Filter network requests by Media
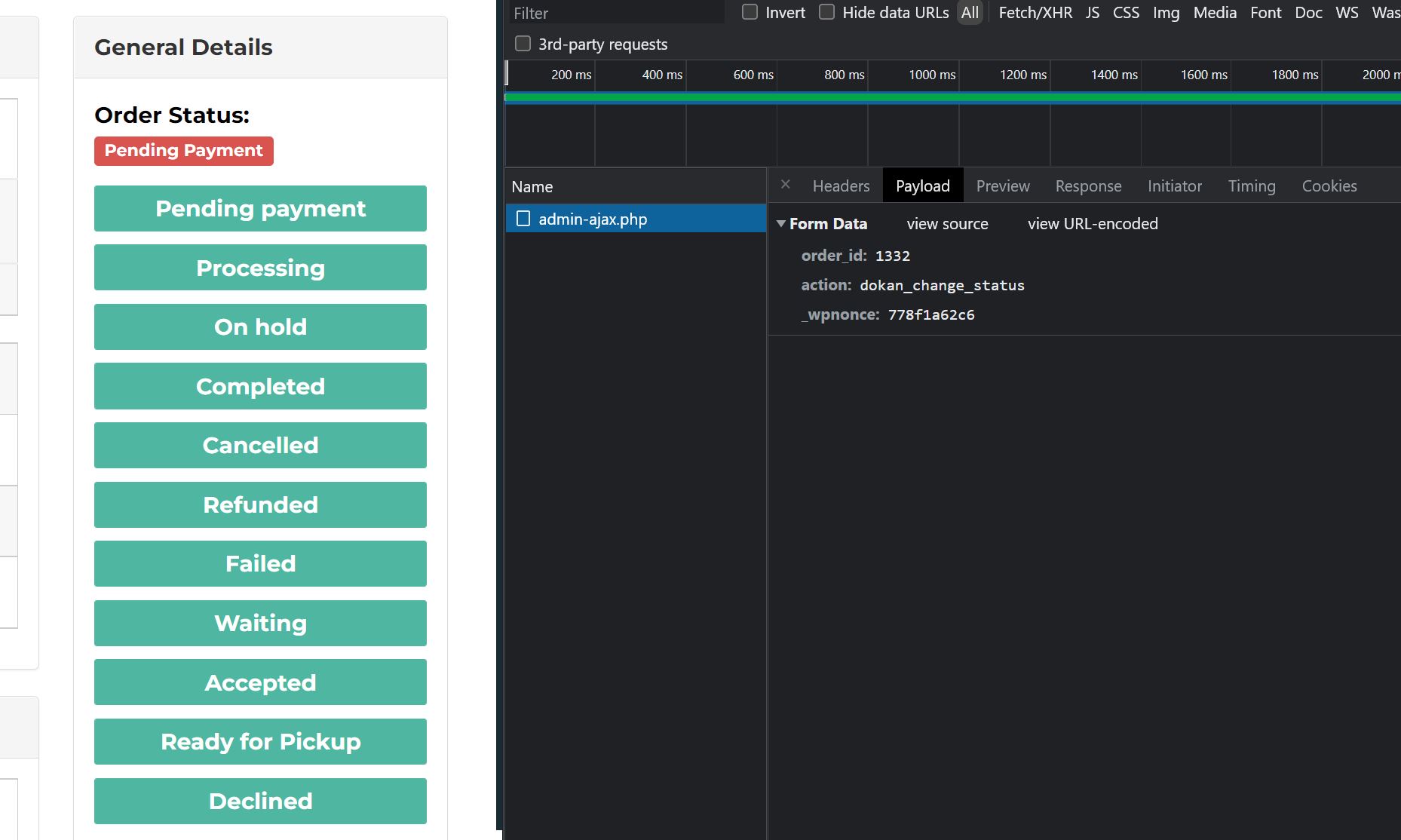This screenshot has height=840, width=1401. (1215, 13)
